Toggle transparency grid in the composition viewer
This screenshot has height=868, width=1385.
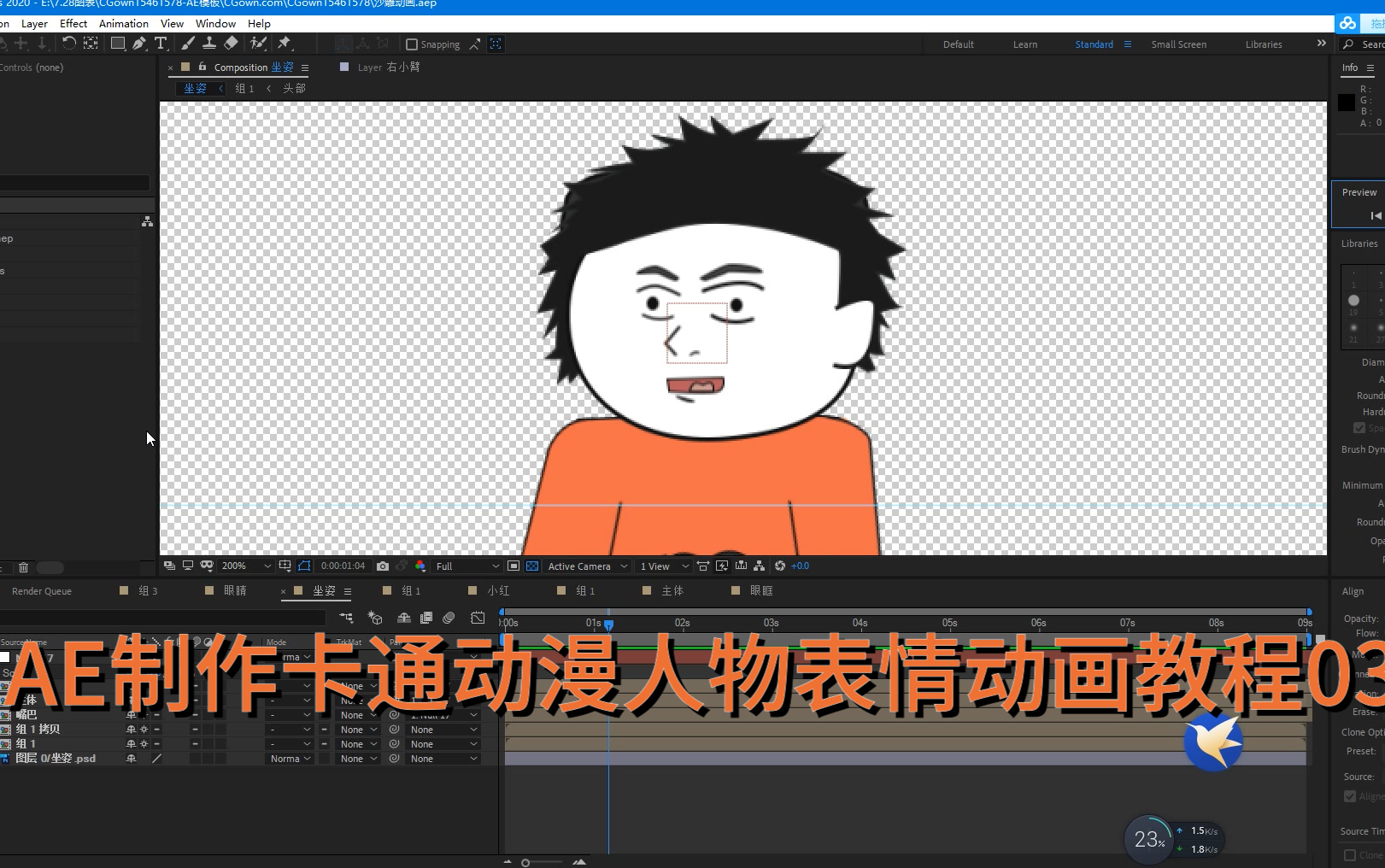click(x=532, y=566)
